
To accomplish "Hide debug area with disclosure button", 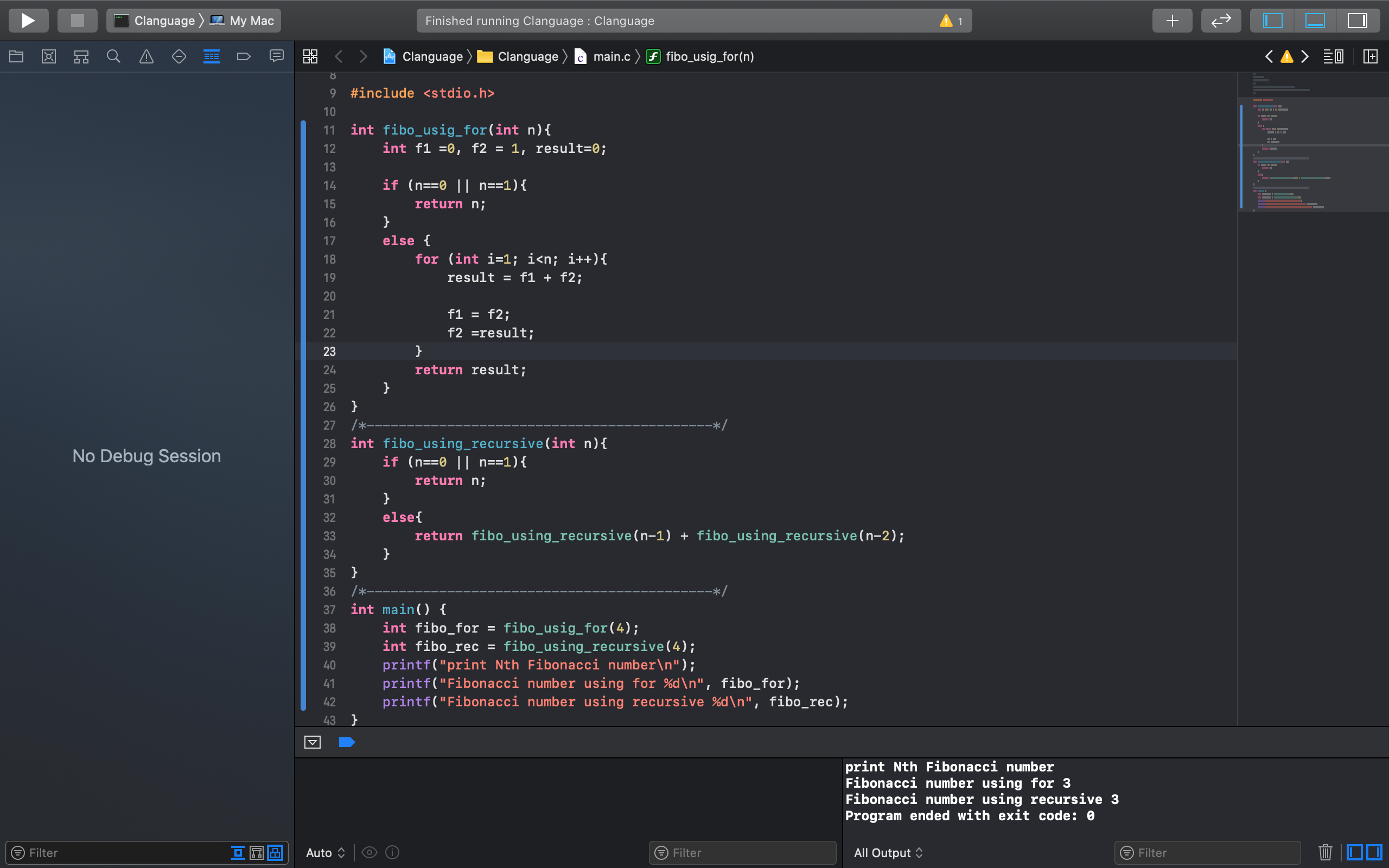I will point(312,742).
